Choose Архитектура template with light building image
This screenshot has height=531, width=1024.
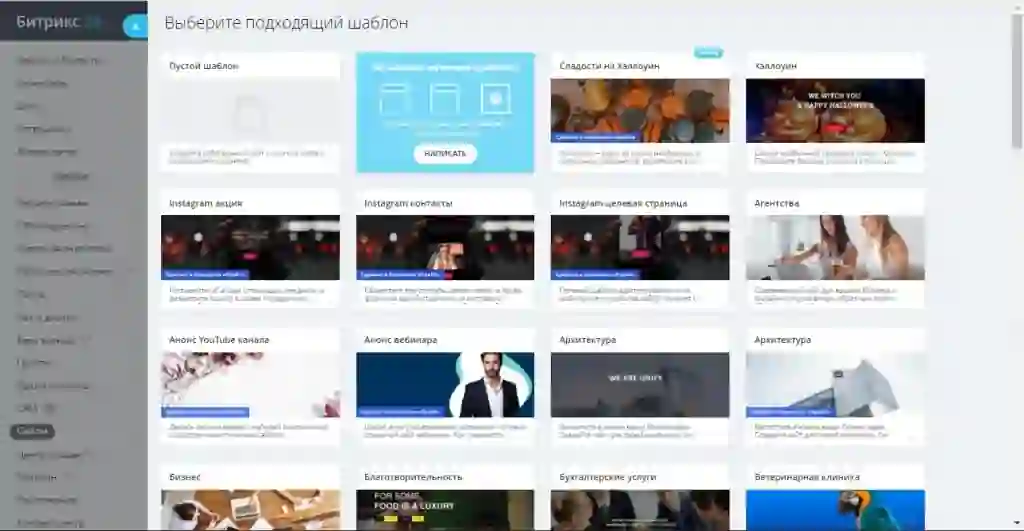[835, 385]
